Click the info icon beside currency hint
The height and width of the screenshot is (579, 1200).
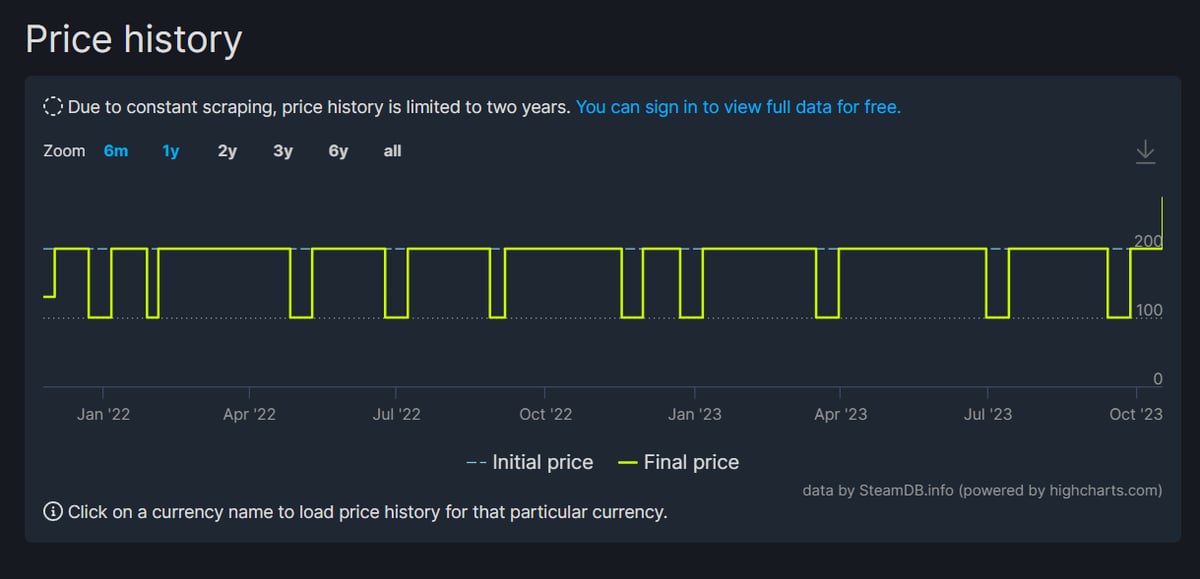tap(53, 512)
